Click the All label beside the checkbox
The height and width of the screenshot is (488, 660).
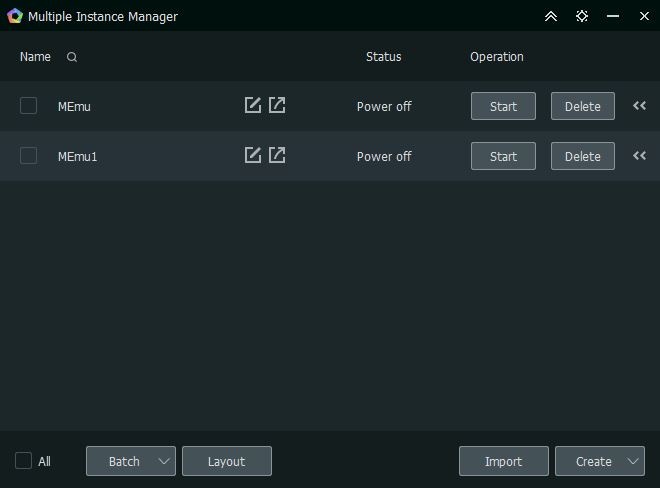click(44, 461)
